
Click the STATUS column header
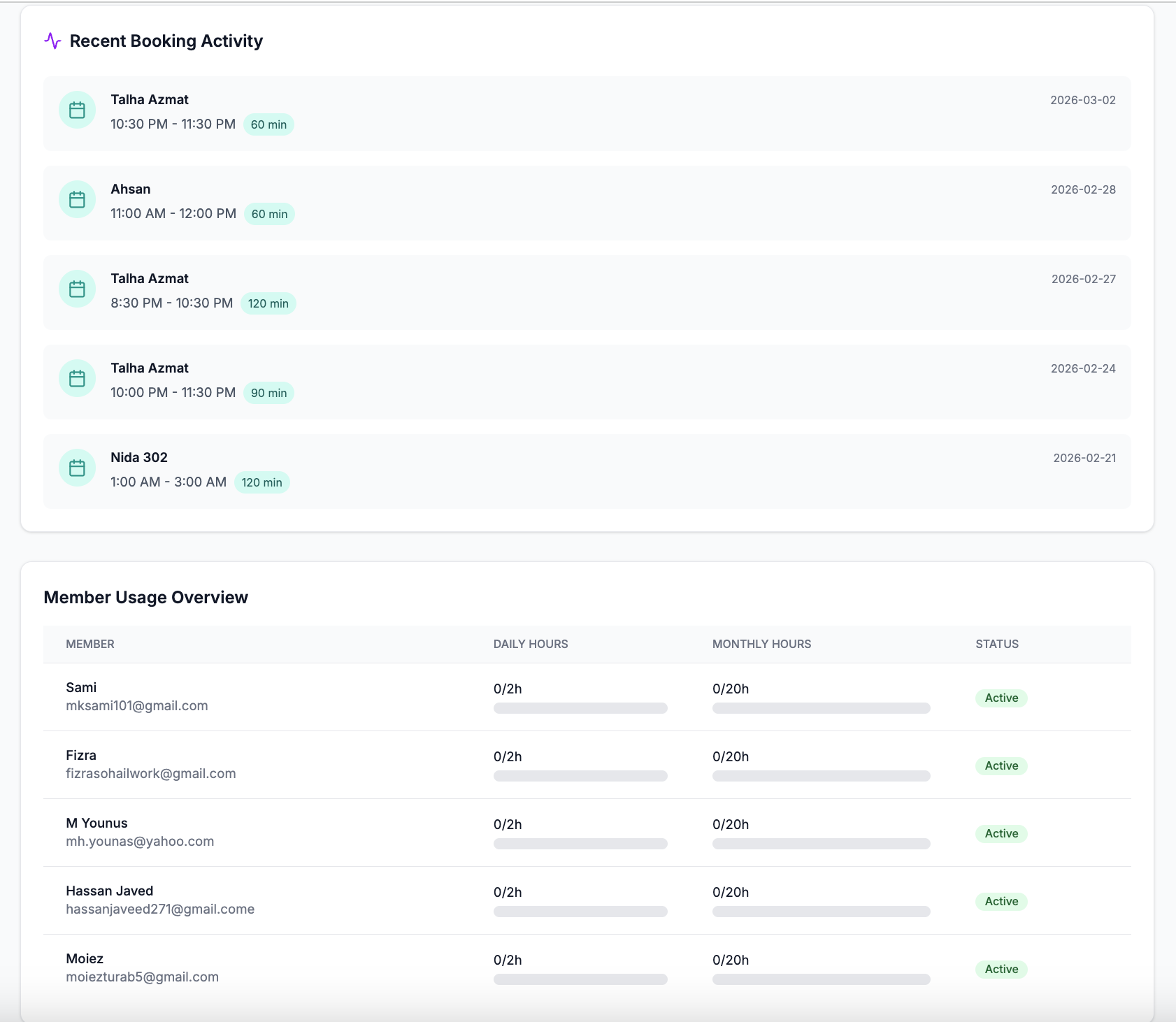point(997,644)
